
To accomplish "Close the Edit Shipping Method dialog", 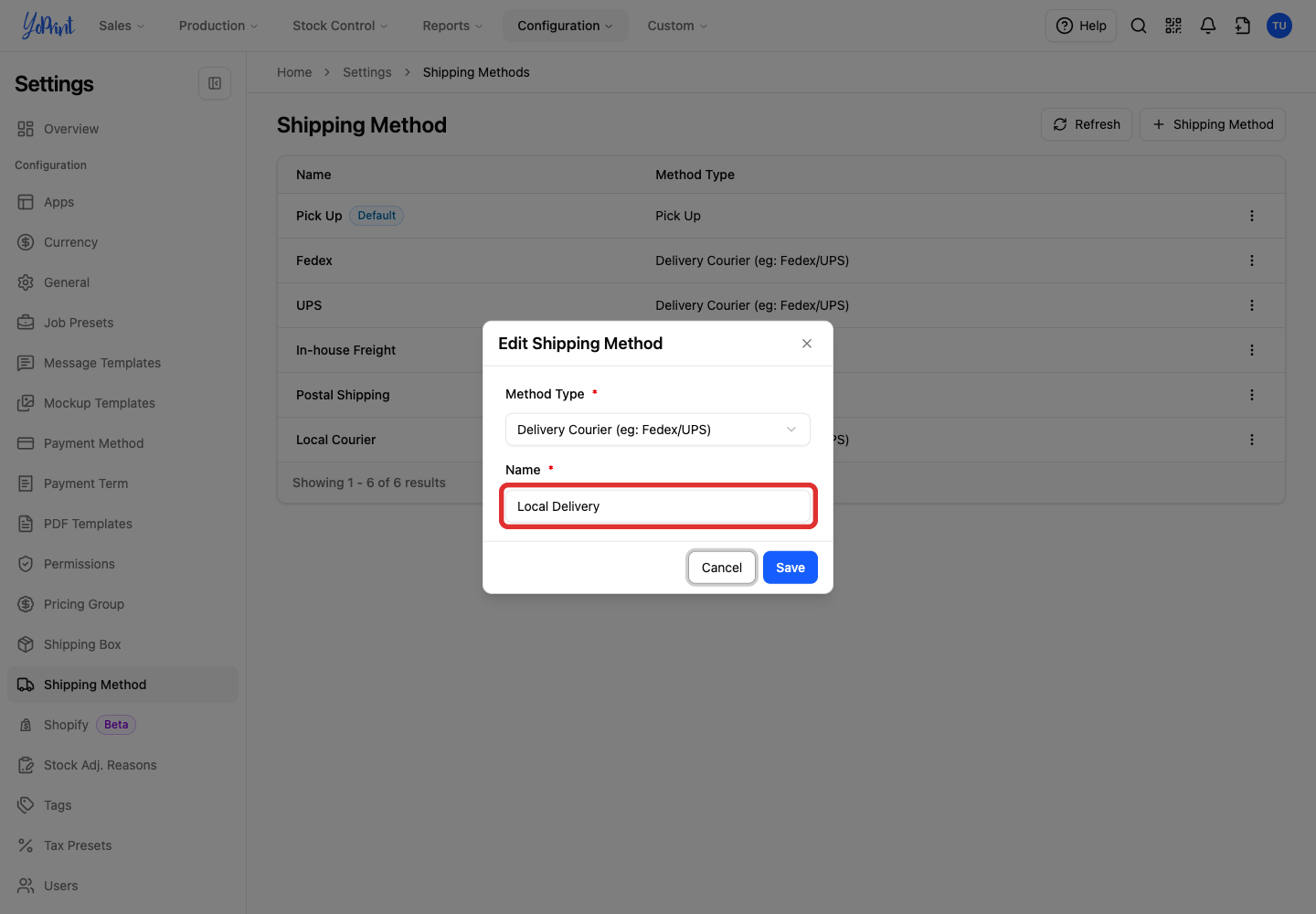I will tap(807, 344).
